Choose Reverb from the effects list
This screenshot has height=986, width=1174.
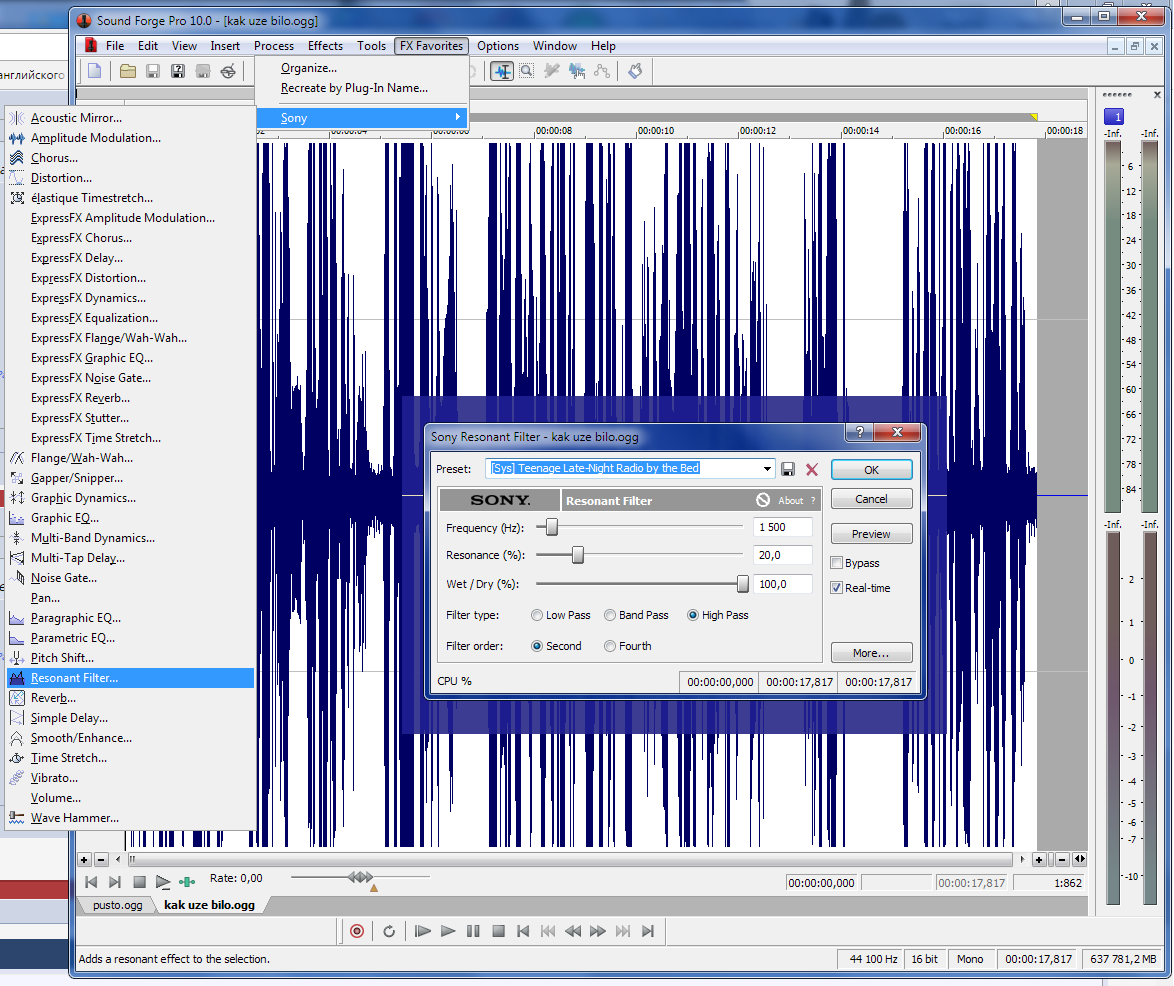[53, 698]
